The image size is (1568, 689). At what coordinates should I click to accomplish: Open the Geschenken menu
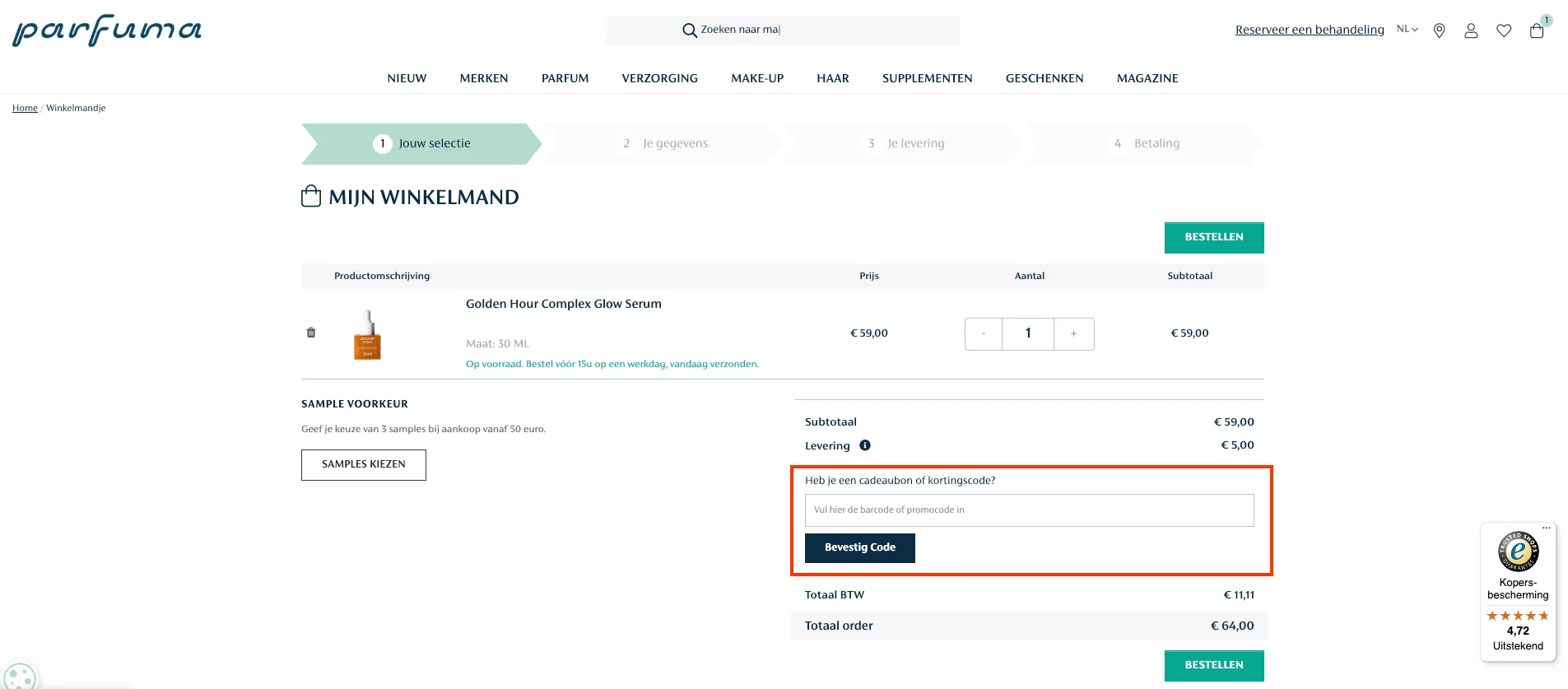coord(1045,78)
